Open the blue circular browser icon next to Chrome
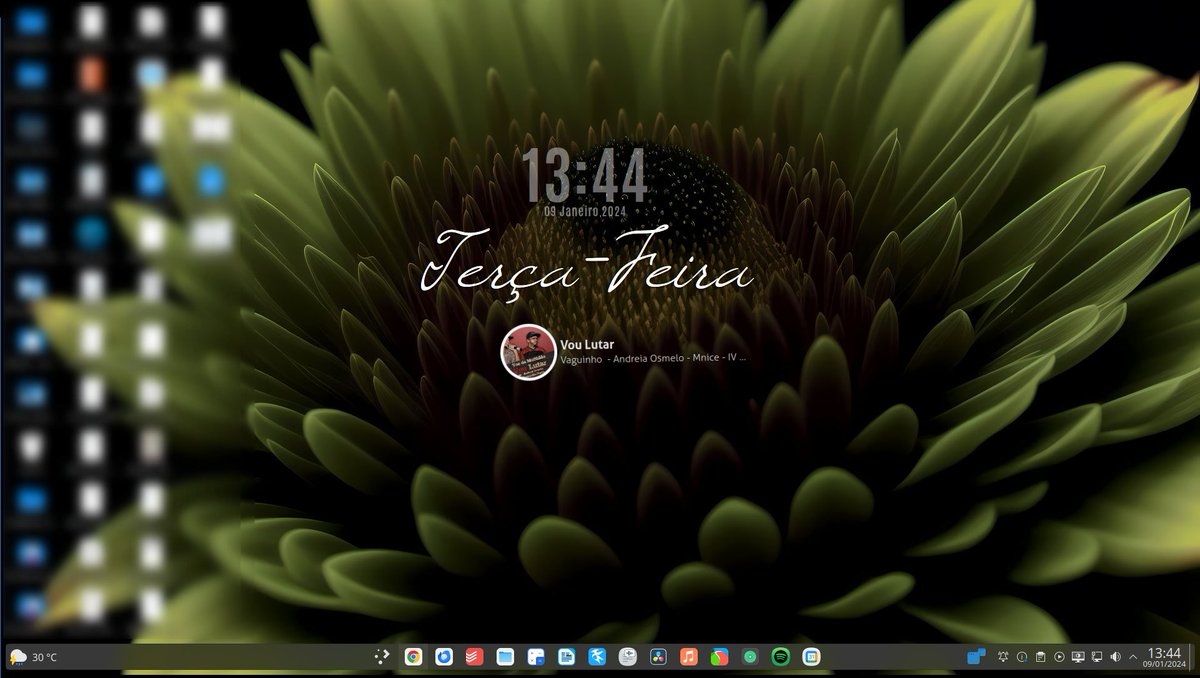The width and height of the screenshot is (1200, 678). point(444,657)
